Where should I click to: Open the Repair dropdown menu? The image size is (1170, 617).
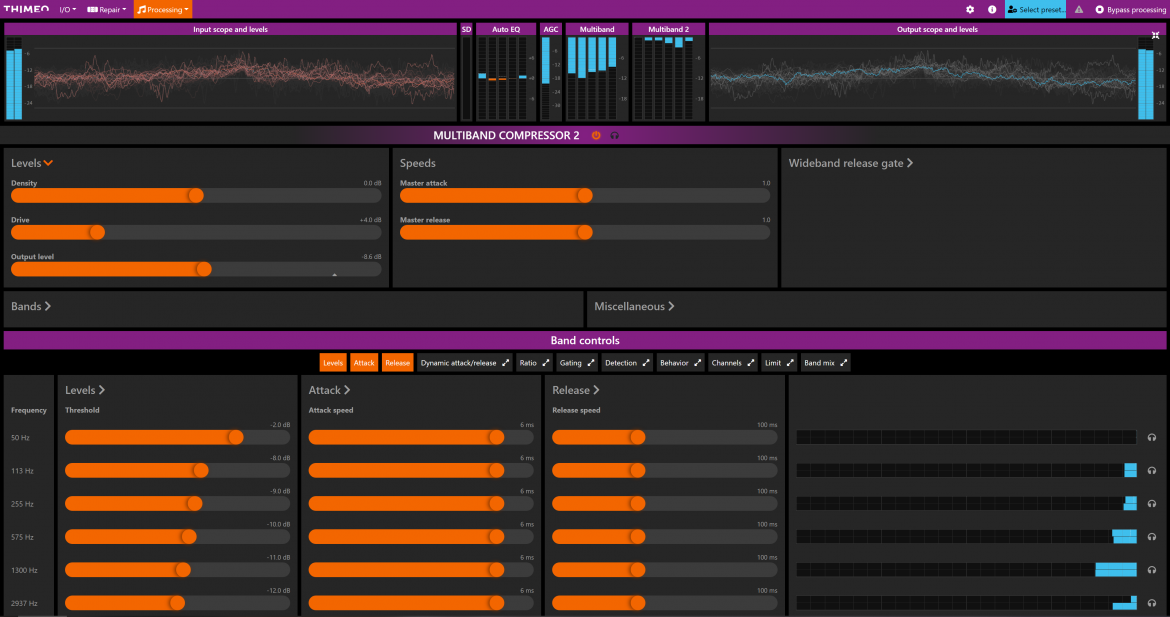point(107,9)
